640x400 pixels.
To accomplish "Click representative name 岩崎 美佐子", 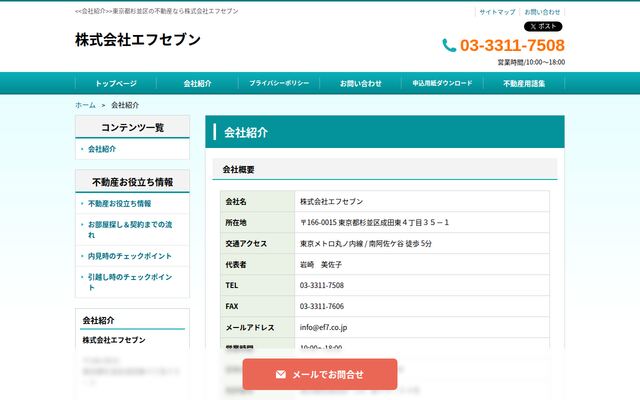I will point(321,264).
